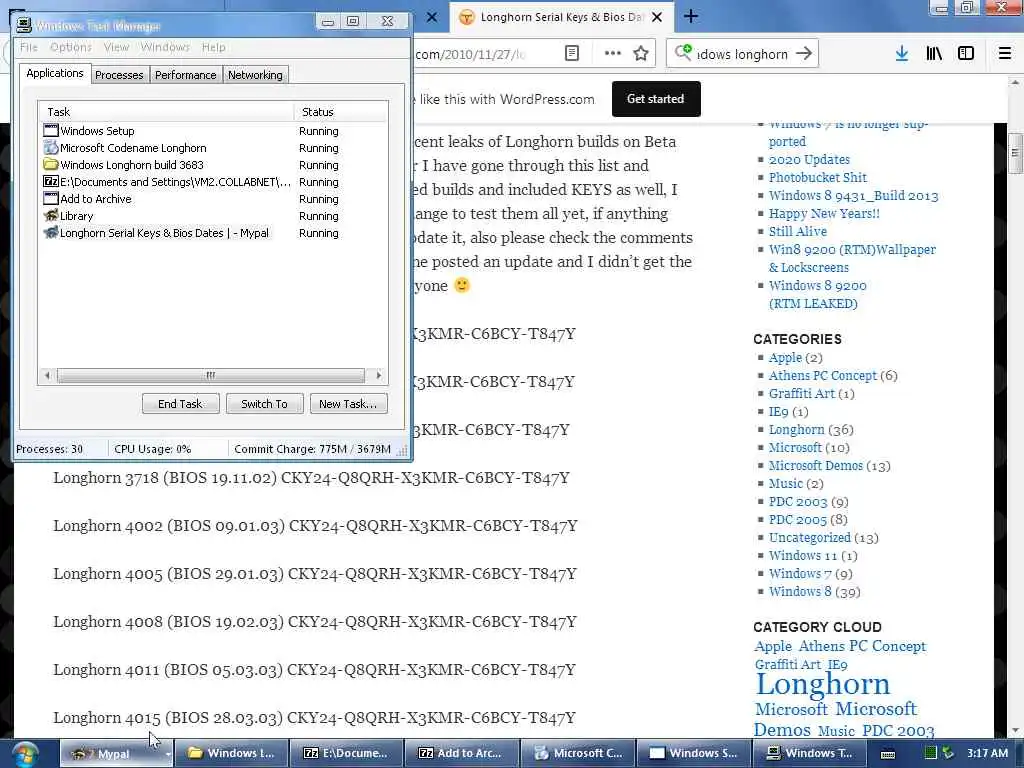This screenshot has width=1024, height=768.
Task: Select the Library task row
Action: click(212, 216)
